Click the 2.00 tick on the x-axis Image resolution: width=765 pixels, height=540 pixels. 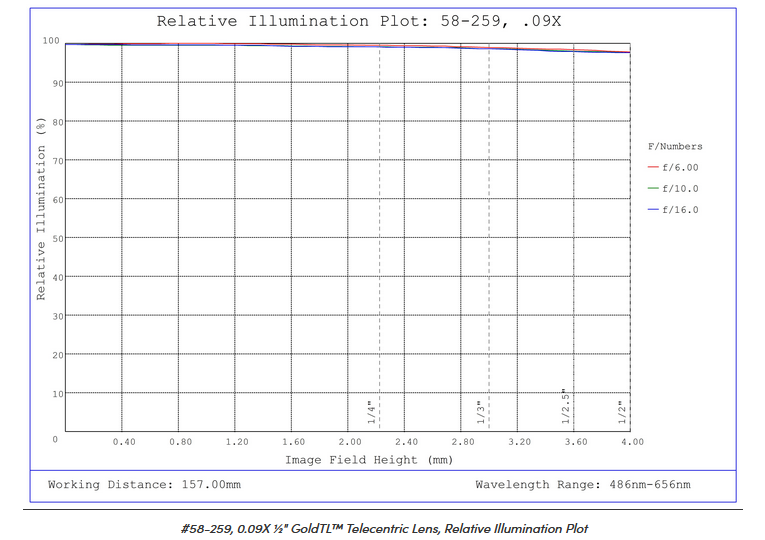tap(350, 441)
